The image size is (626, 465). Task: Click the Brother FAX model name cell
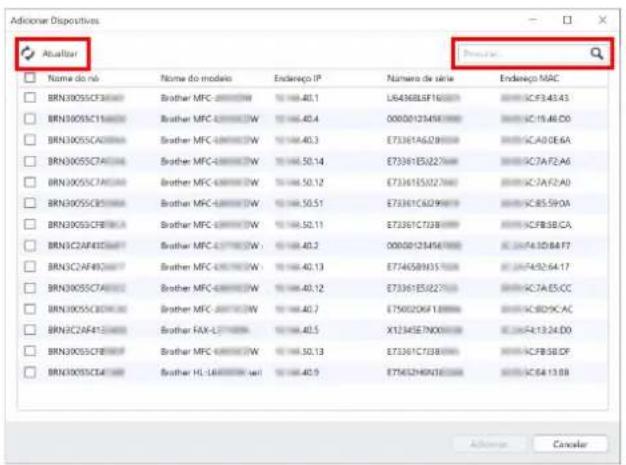[x=205, y=330]
